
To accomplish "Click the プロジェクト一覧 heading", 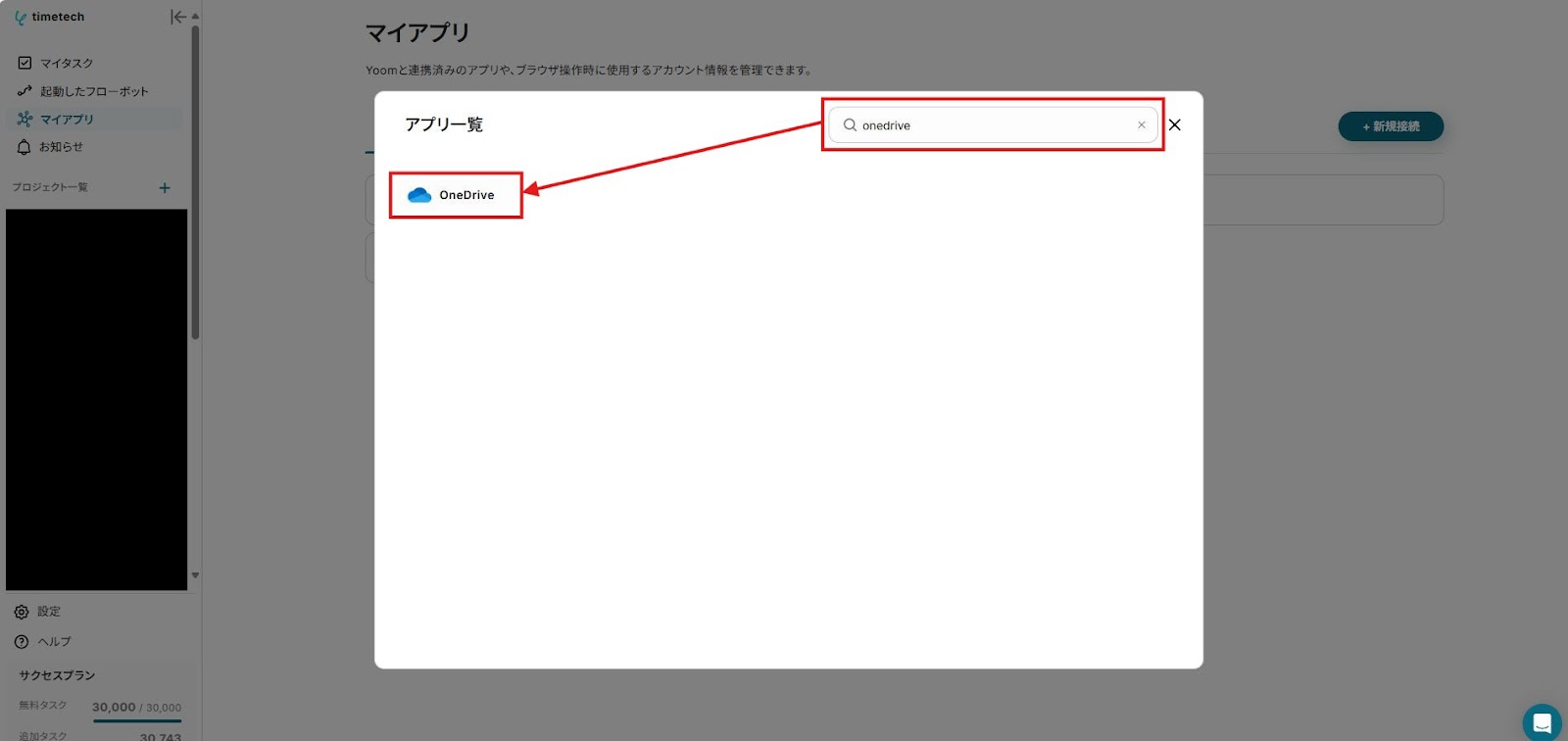I will [50, 187].
